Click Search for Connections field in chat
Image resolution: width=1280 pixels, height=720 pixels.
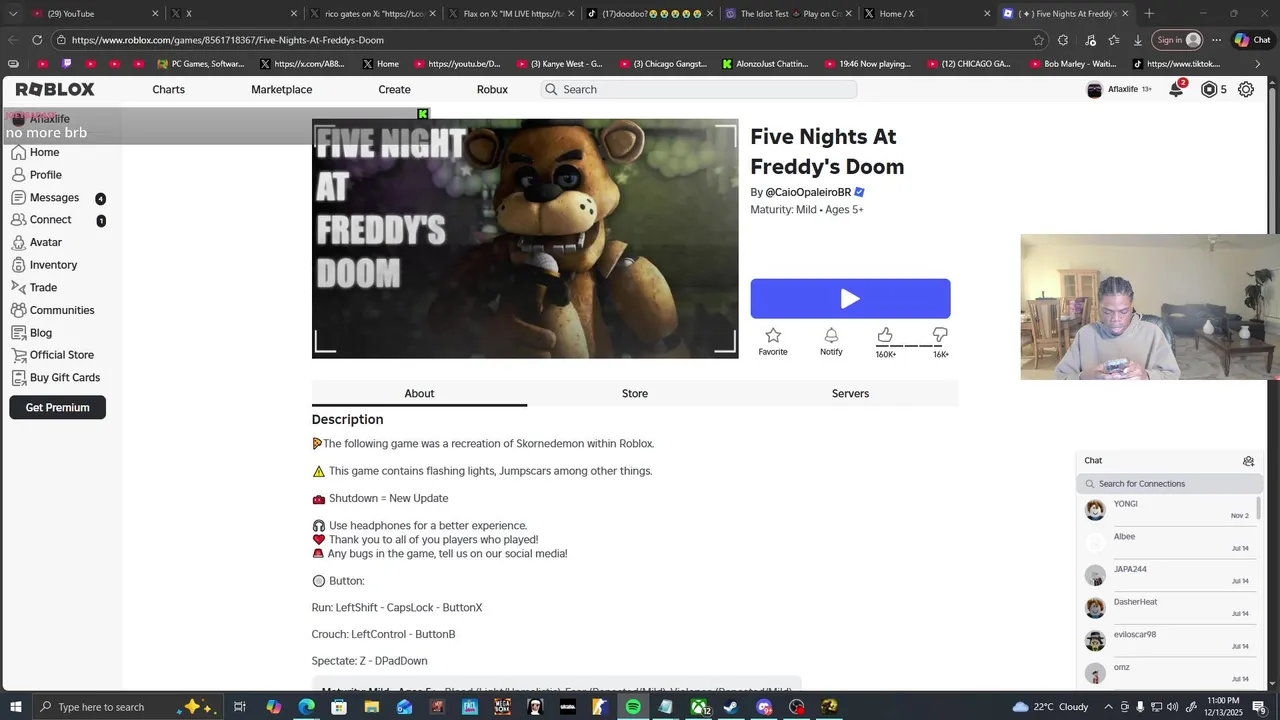click(1169, 484)
